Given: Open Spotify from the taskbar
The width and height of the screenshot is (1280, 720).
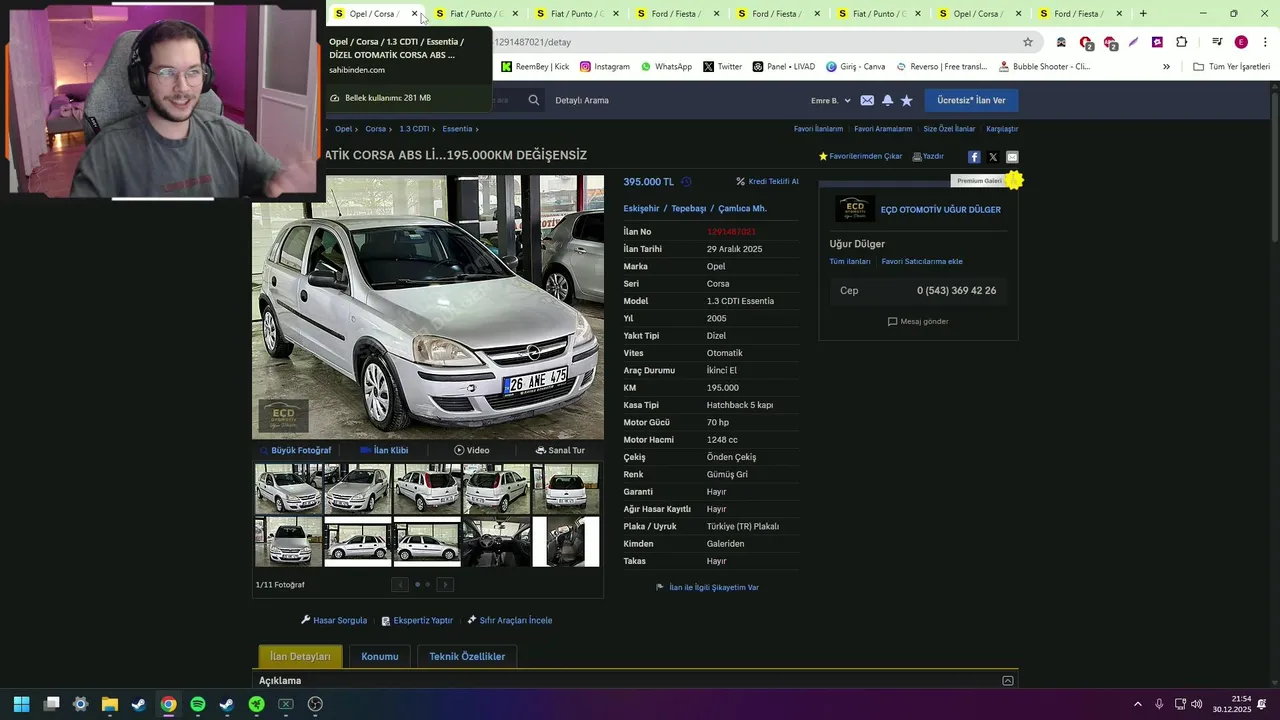Looking at the screenshot, I should (x=198, y=704).
